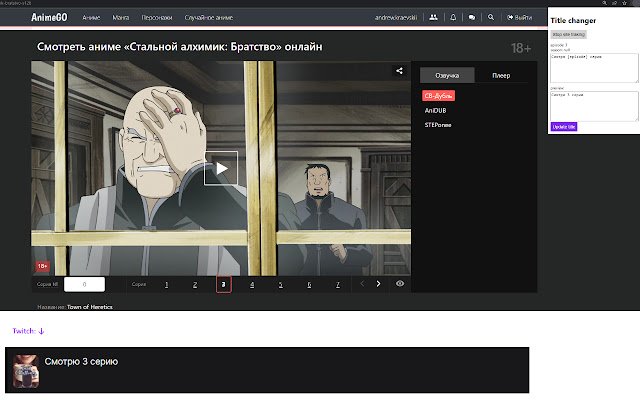640x400 pixels.
Task: Click the stop site tracking button
Action: [x=569, y=34]
